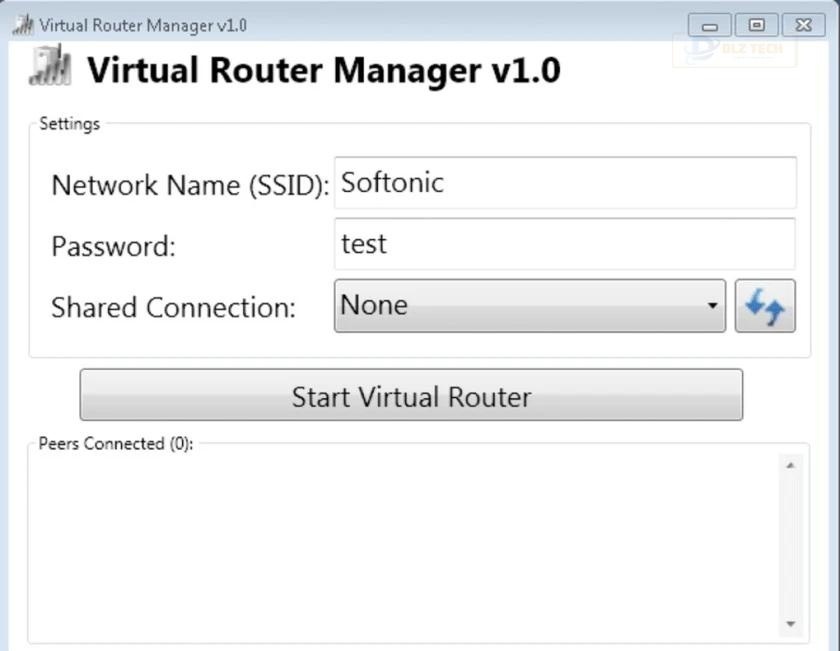Screen dimensions: 840x651
Task: Click the dropdown arrow next to None
Action: point(711,305)
